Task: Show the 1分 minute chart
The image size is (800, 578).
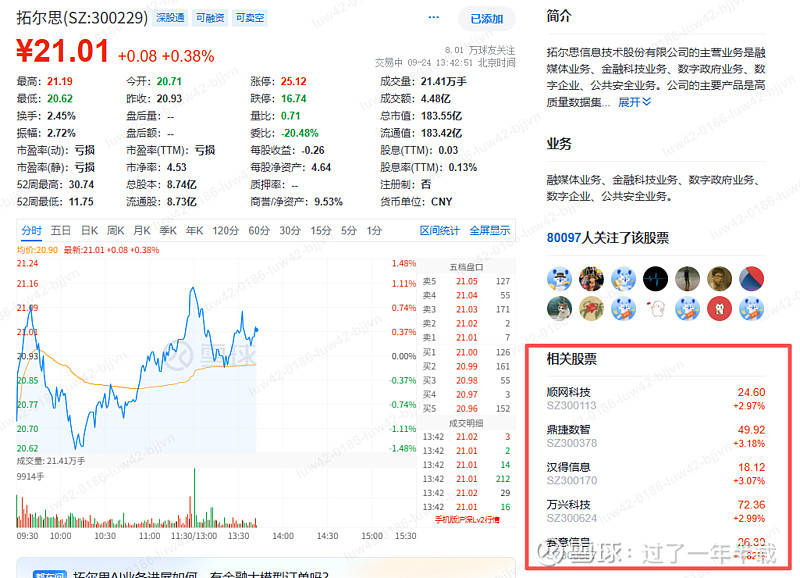Action: [374, 231]
